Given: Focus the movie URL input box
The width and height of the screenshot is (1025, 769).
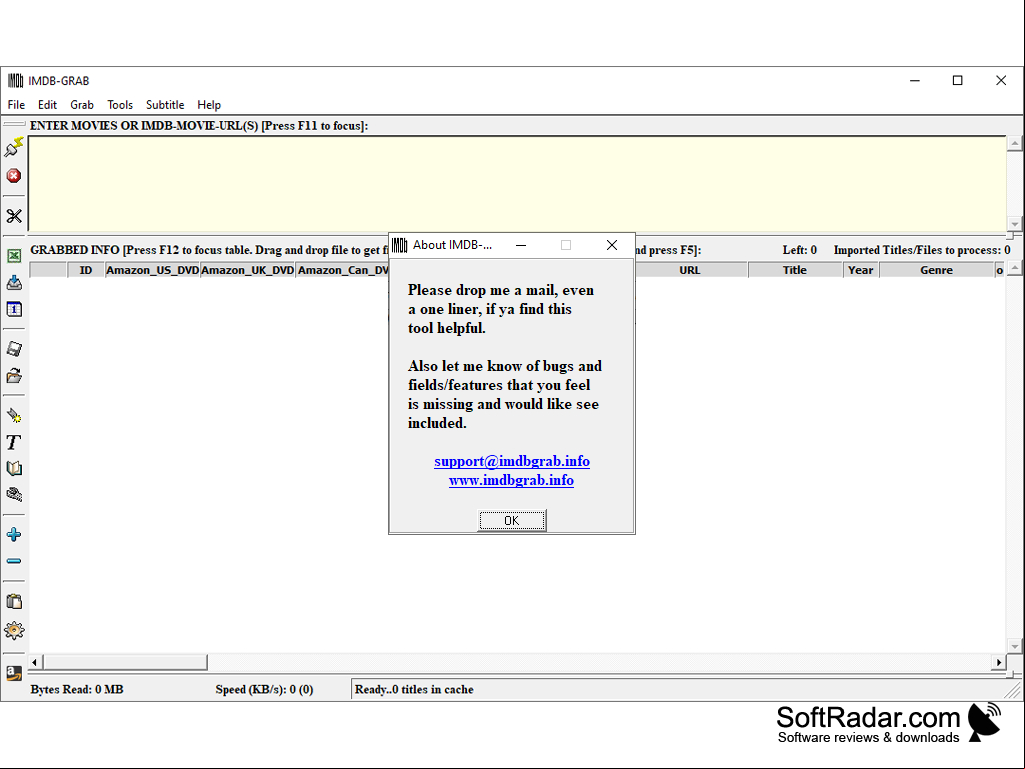Looking at the screenshot, I should 517,184.
